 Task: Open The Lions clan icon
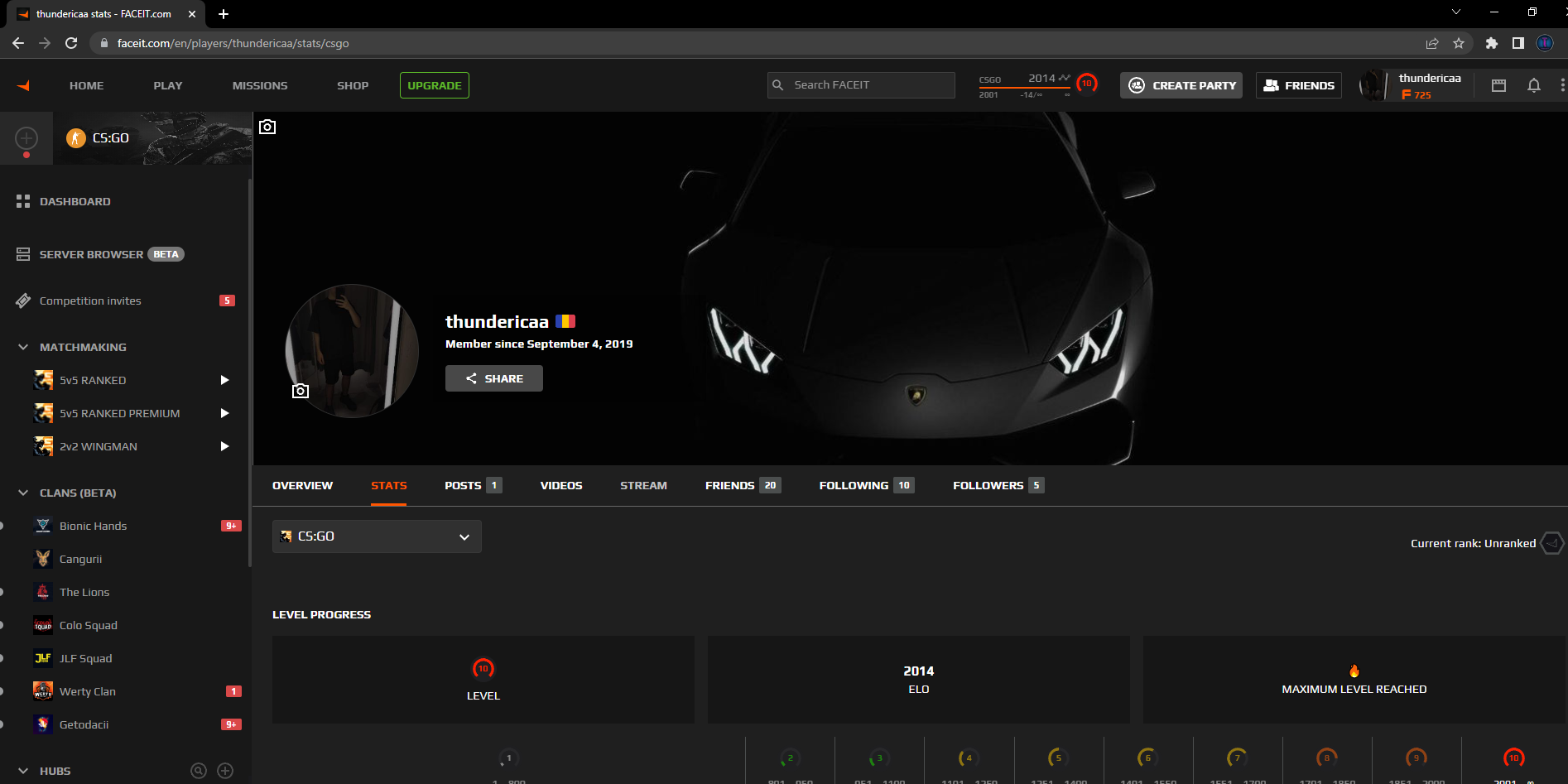point(43,592)
